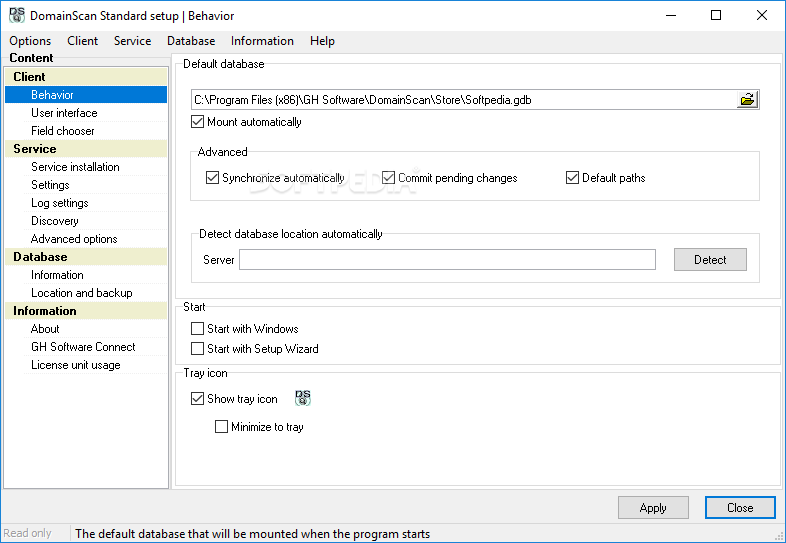786x543 pixels.
Task: Minimize the DomainScan setup window
Action: (671, 16)
